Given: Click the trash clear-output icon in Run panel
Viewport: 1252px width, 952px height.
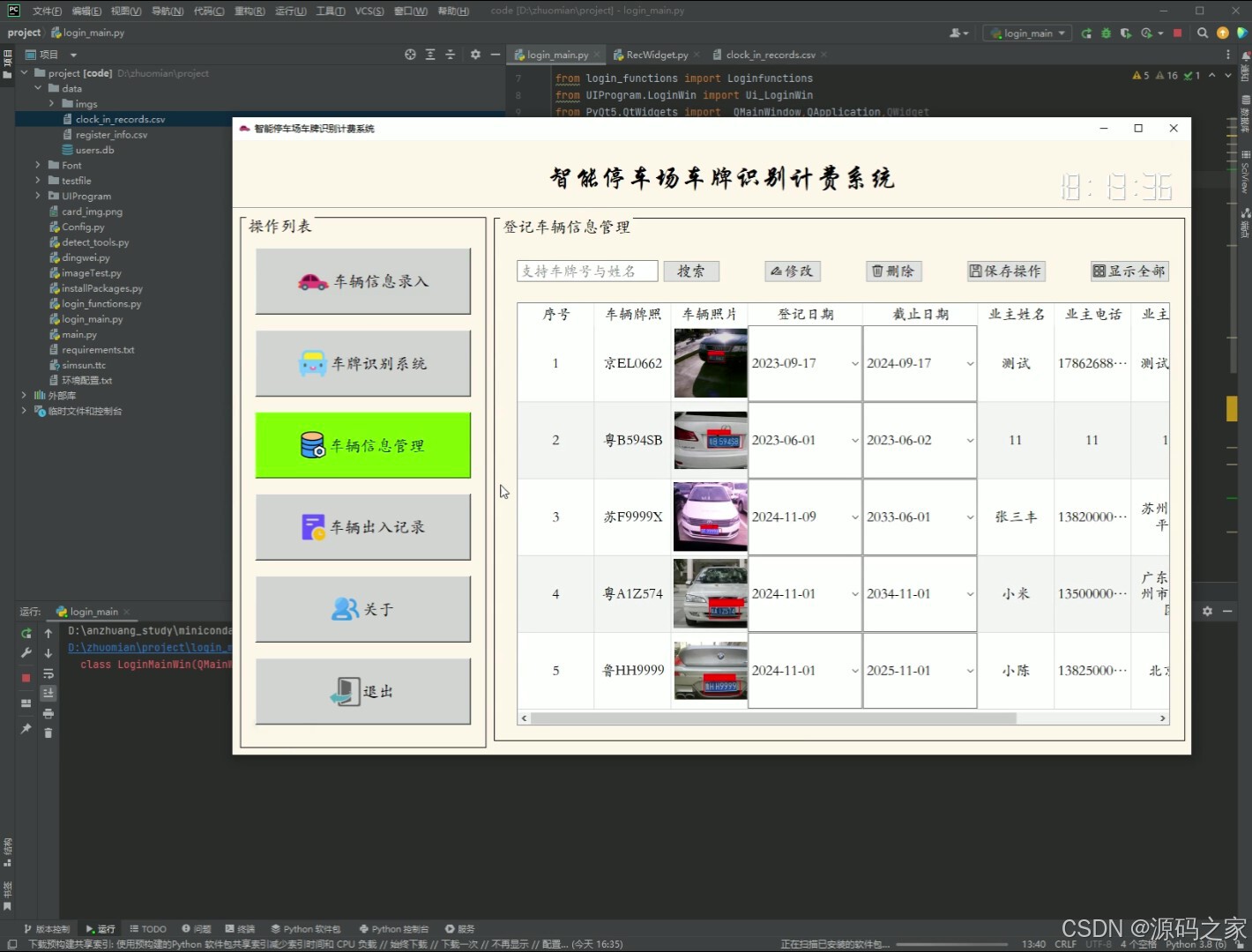Looking at the screenshot, I should [48, 733].
